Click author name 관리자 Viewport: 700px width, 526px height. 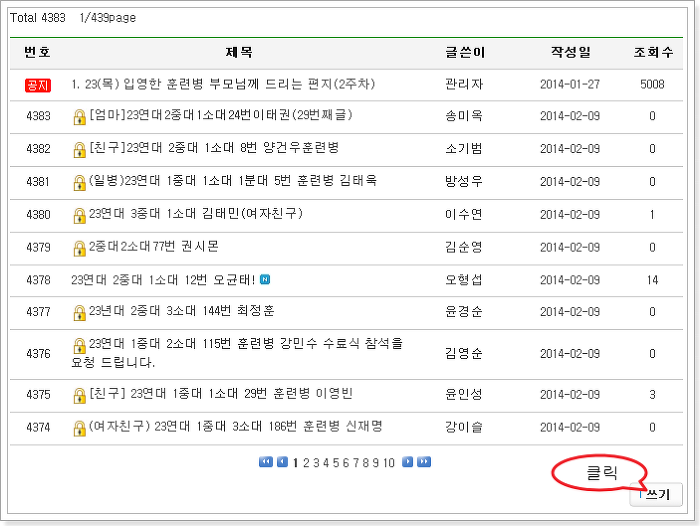tap(464, 84)
